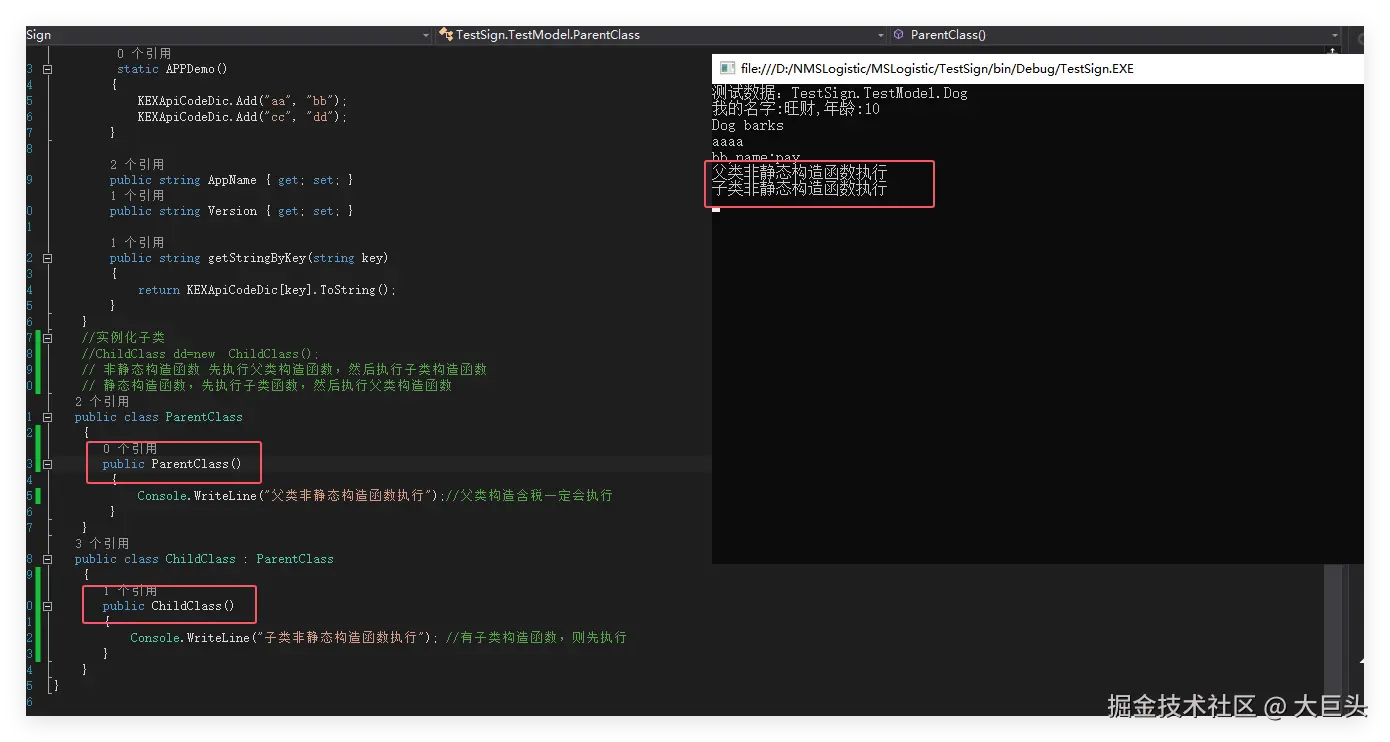Screen dimensions: 1390x742
Task: Open the 1 个引用 lens above public ChildClass()
Action: pyautogui.click(x=130, y=591)
